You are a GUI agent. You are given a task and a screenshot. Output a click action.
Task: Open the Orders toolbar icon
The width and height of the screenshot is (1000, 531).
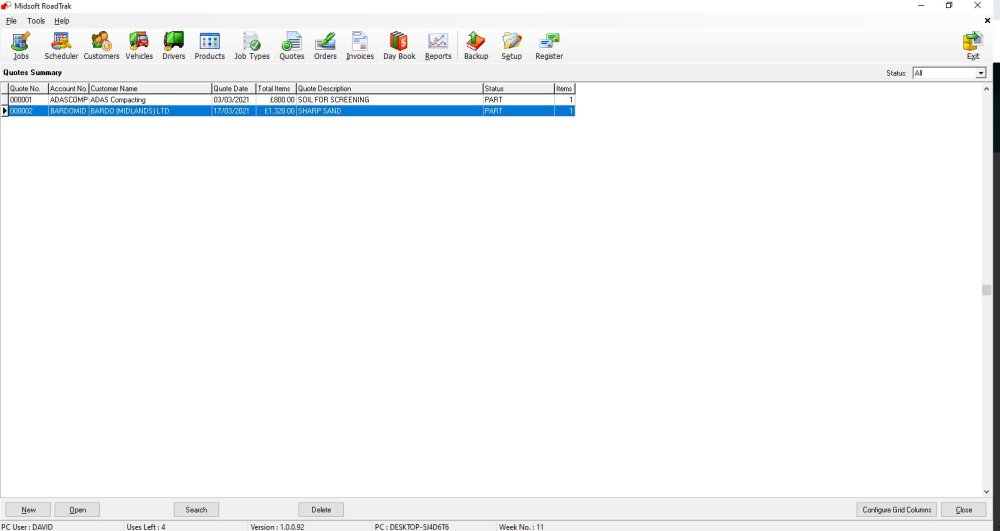pos(325,46)
